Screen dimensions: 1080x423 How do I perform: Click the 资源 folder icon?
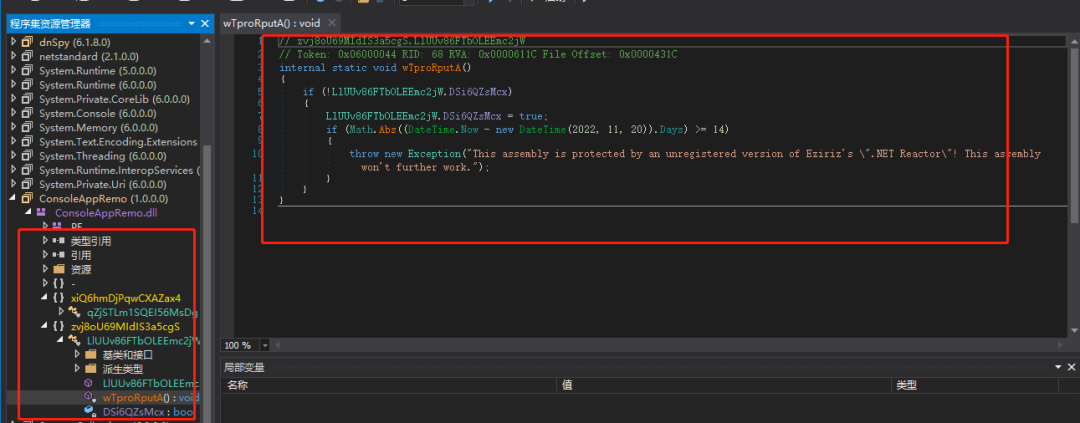(x=59, y=269)
